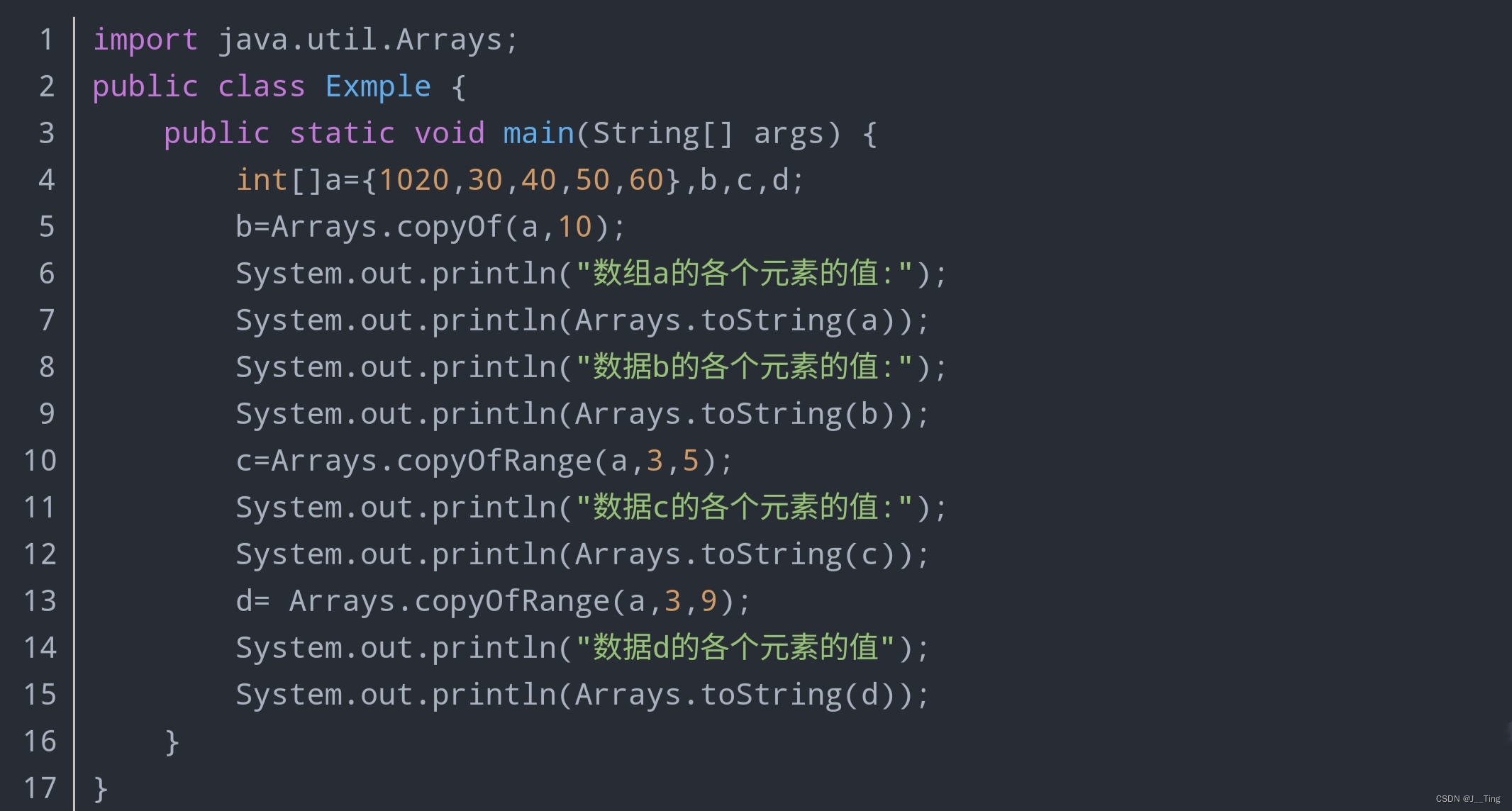
Task: Click the string "数据b的各个元素的值:"
Action: coord(744,367)
